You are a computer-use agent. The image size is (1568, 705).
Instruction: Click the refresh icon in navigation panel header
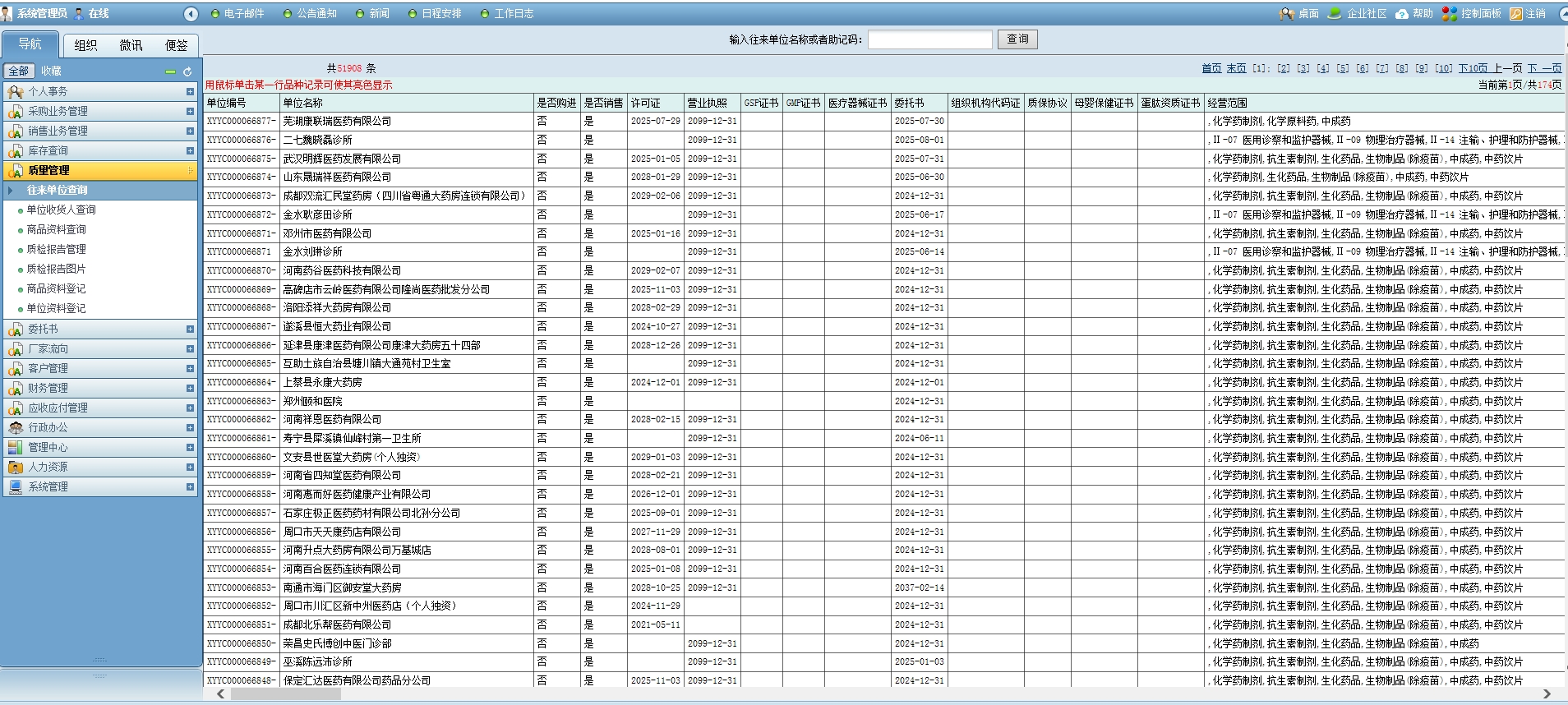click(187, 72)
